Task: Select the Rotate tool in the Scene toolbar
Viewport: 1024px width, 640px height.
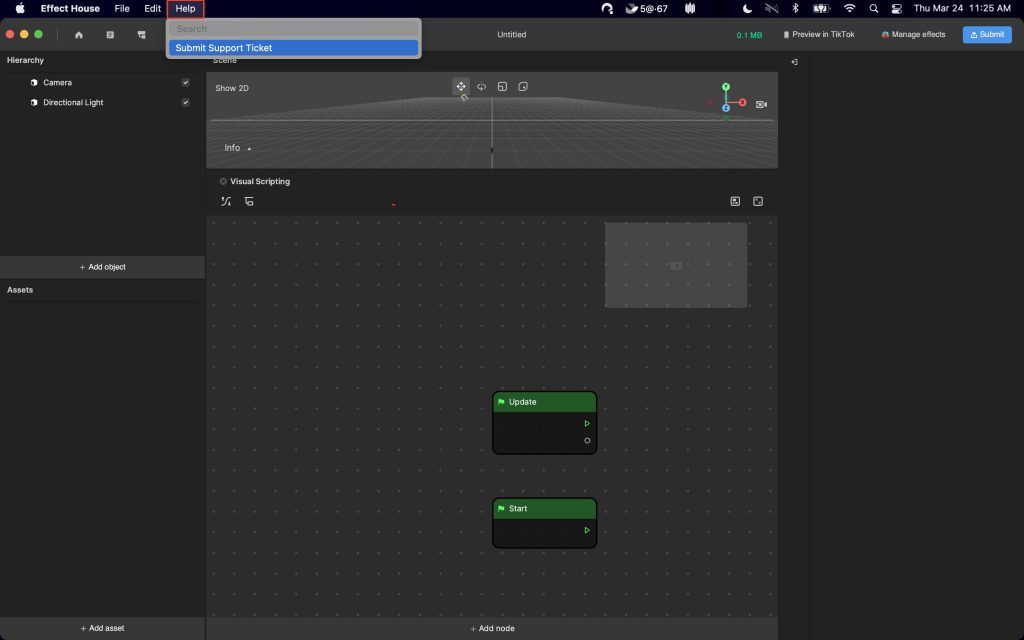Action: 481,87
